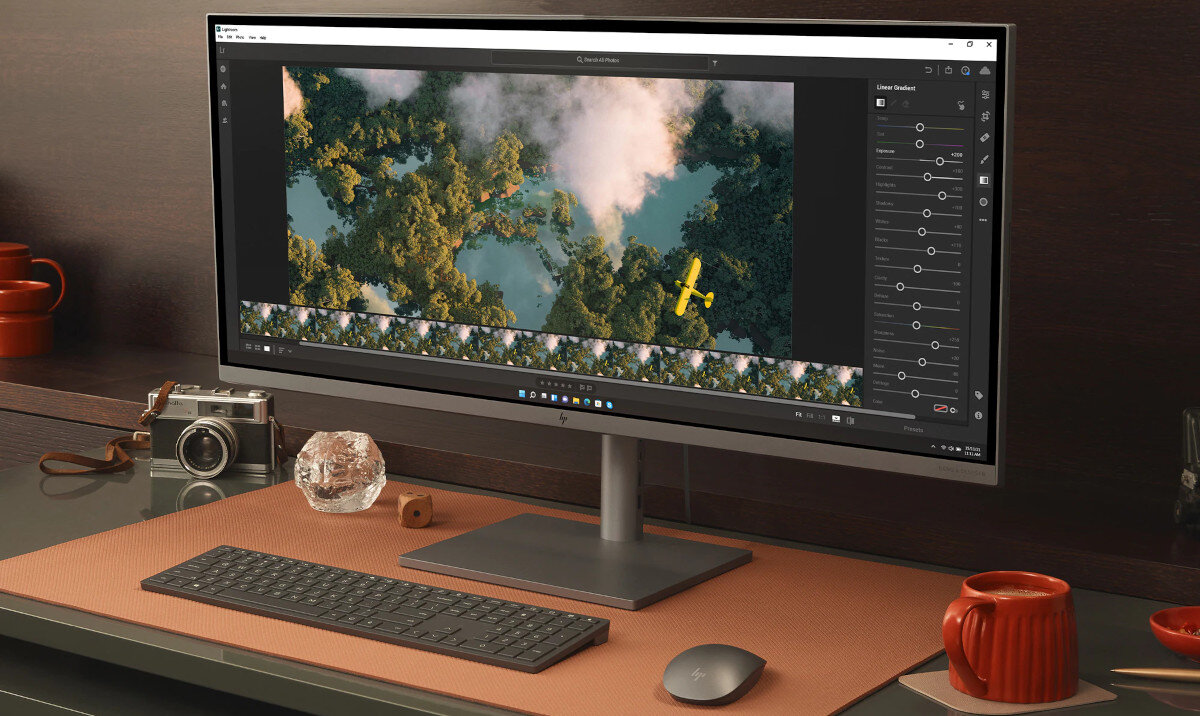Screen dimensions: 1200x716
Task: Click the Home icon in left sidebar
Action: point(224,86)
